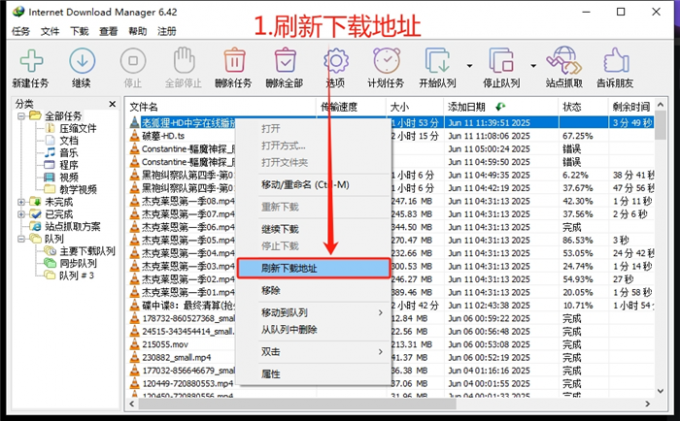Open dropdown arrow beside 停止队列
Viewport: 680px width, 421px height.
(533, 66)
